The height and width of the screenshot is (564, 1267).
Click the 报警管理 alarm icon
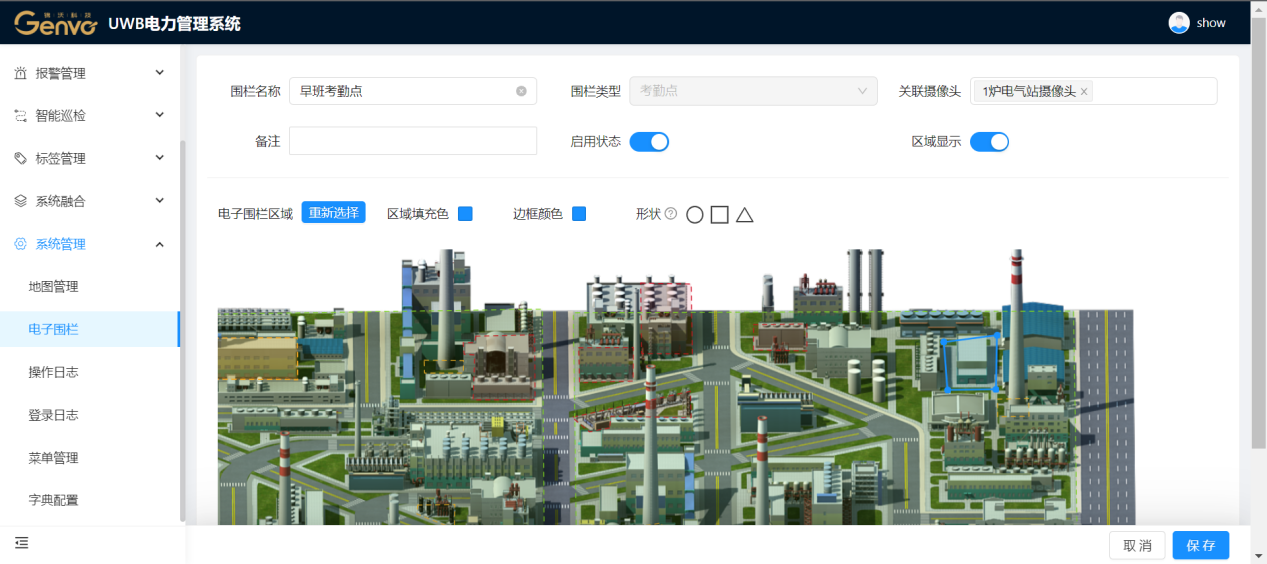[21, 73]
